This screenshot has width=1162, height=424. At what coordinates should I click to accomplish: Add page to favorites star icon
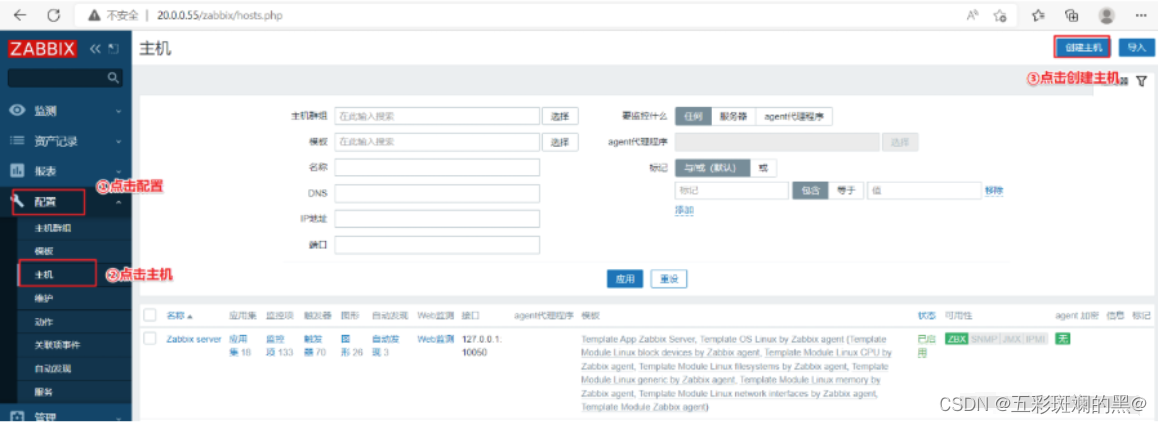point(1000,15)
